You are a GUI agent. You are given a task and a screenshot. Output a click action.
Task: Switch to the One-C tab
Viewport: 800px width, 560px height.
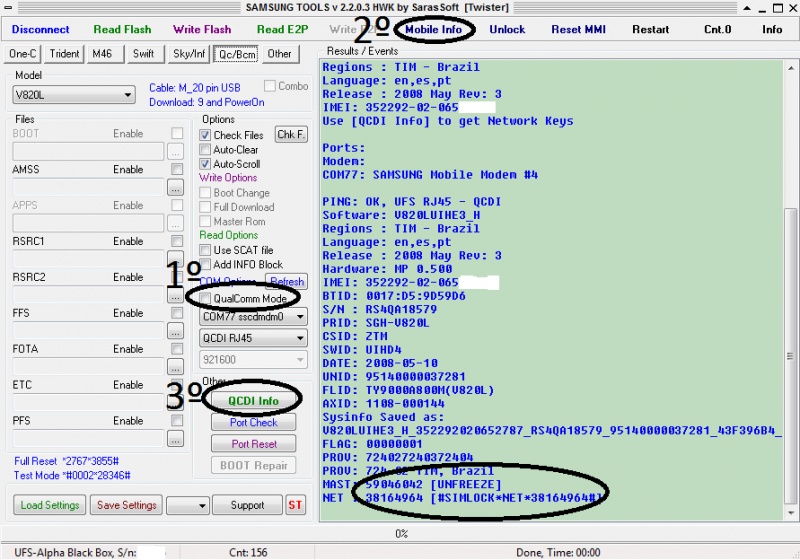pyautogui.click(x=23, y=54)
